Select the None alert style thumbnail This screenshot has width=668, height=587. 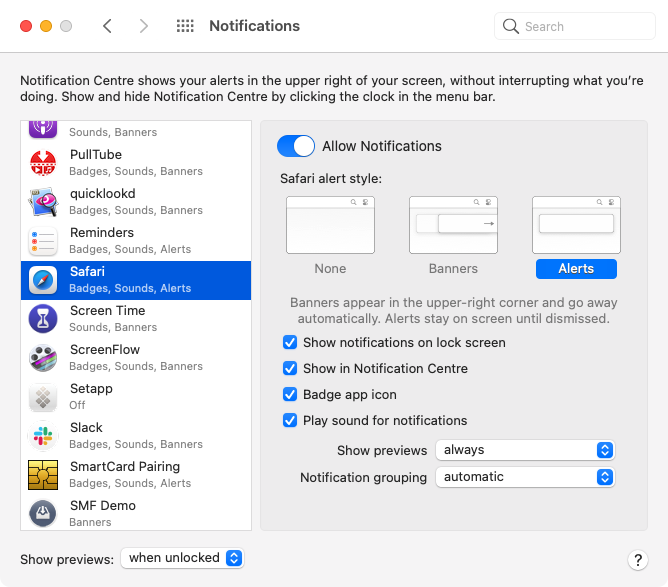click(330, 225)
